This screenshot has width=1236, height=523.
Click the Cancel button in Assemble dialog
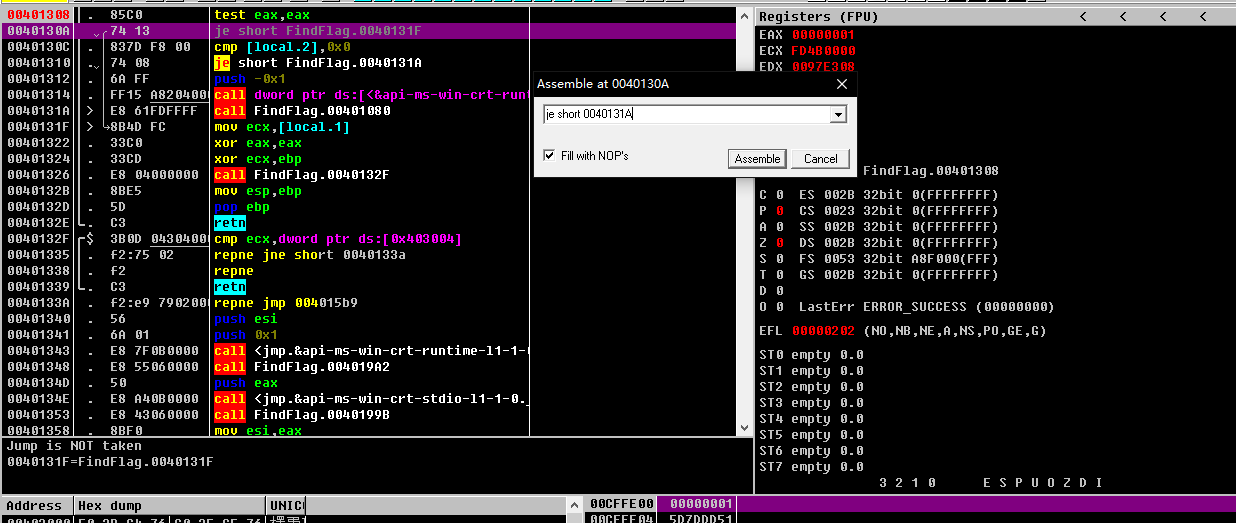(x=820, y=159)
